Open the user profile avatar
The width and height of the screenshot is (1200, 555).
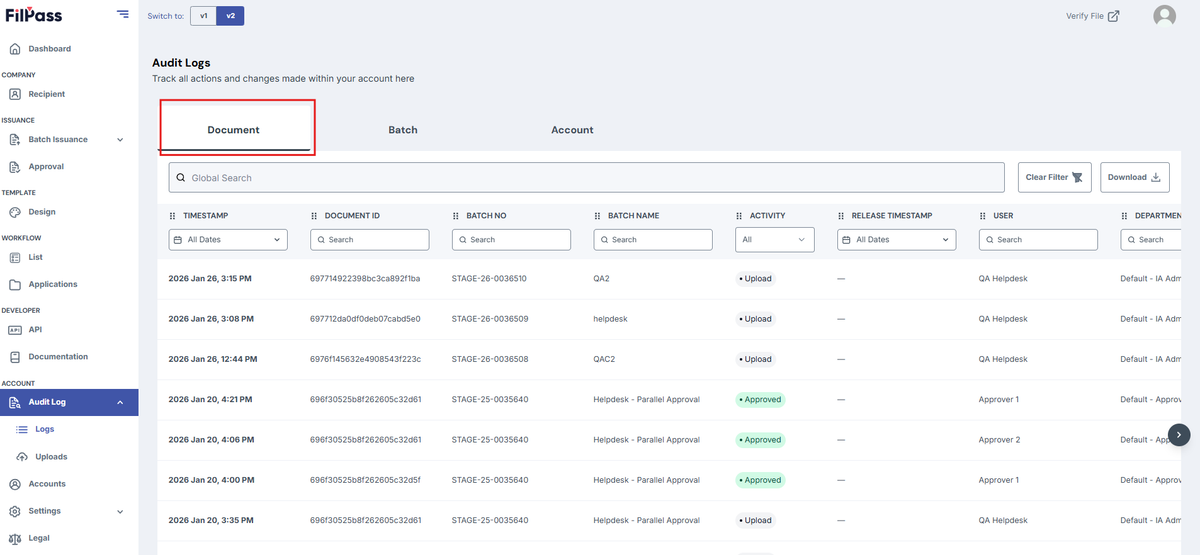[x=1164, y=16]
